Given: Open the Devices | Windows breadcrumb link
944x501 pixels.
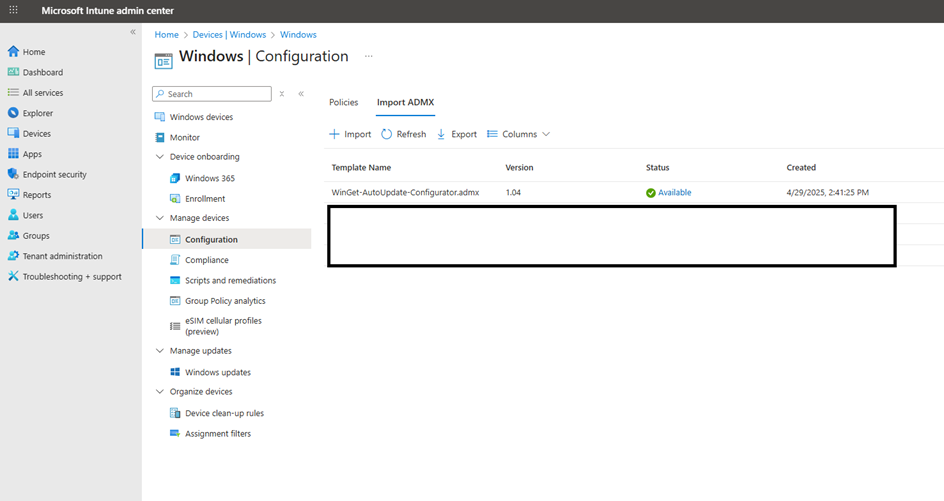Looking at the screenshot, I should pyautogui.click(x=229, y=34).
